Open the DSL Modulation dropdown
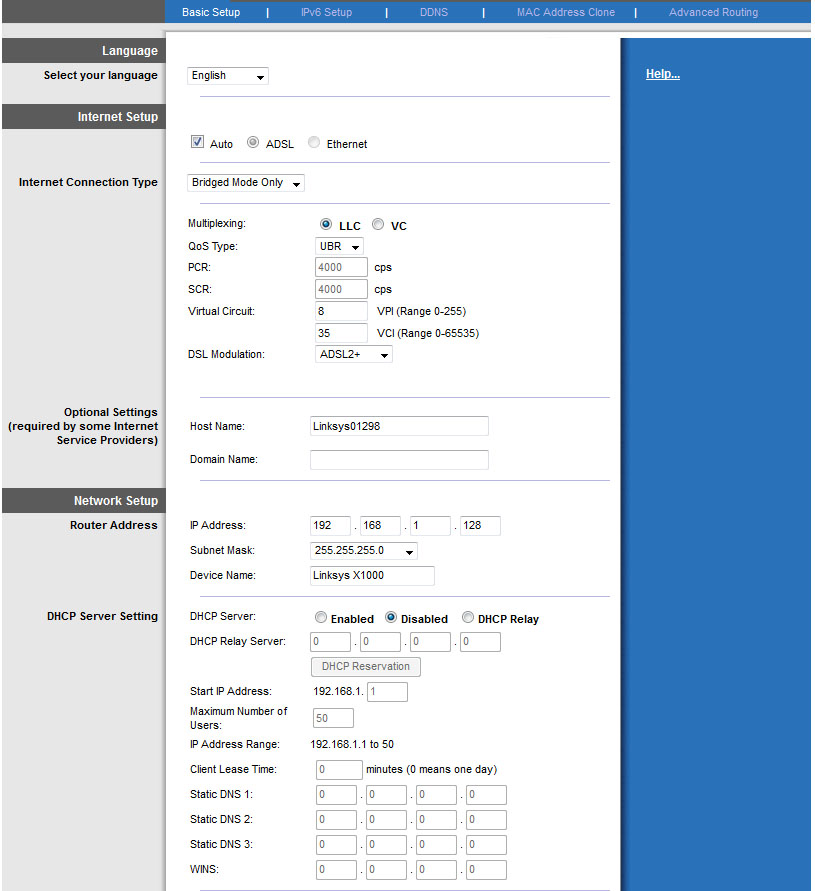The height and width of the screenshot is (891, 815). point(354,355)
